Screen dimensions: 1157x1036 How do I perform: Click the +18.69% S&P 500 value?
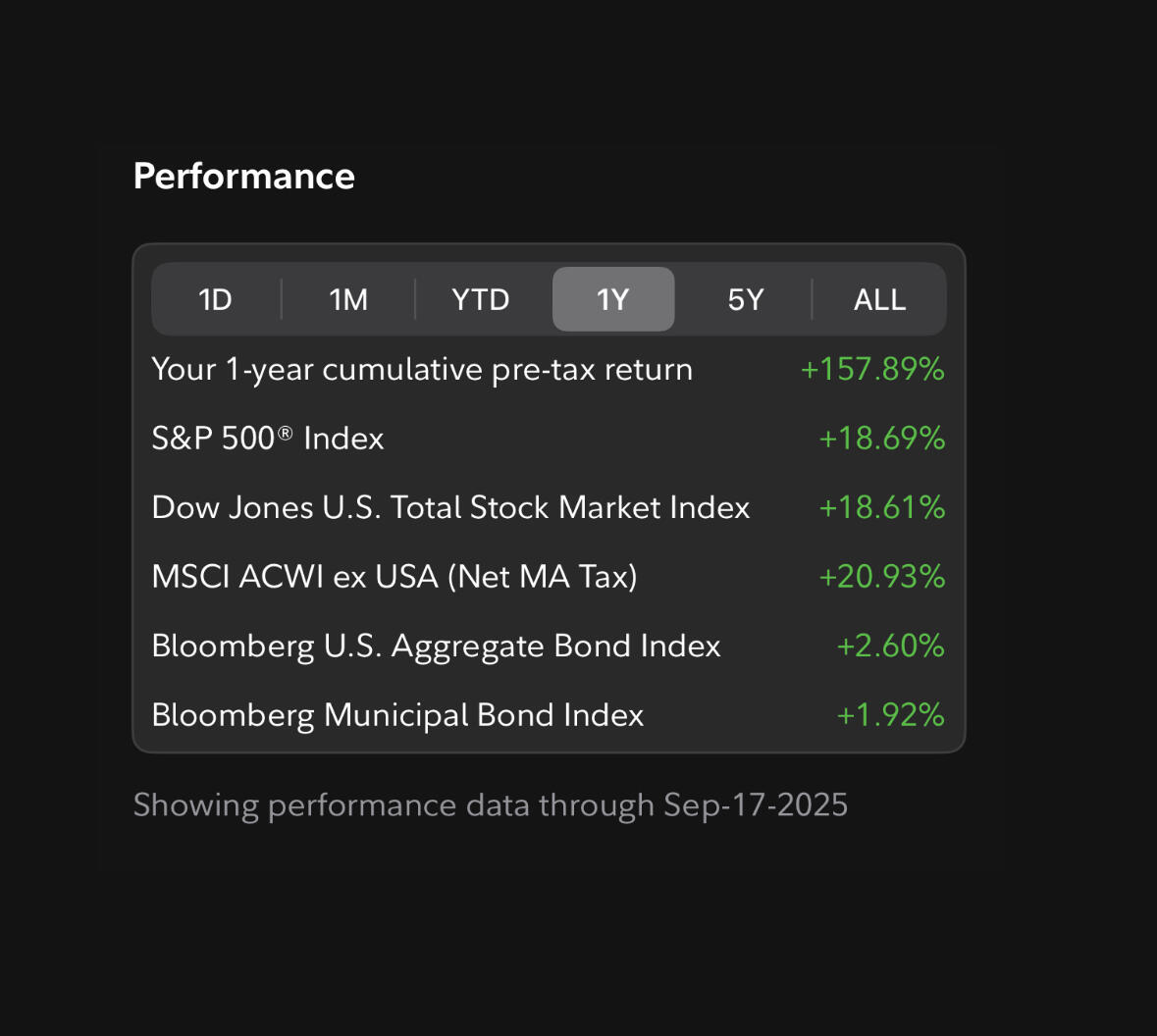(x=881, y=438)
